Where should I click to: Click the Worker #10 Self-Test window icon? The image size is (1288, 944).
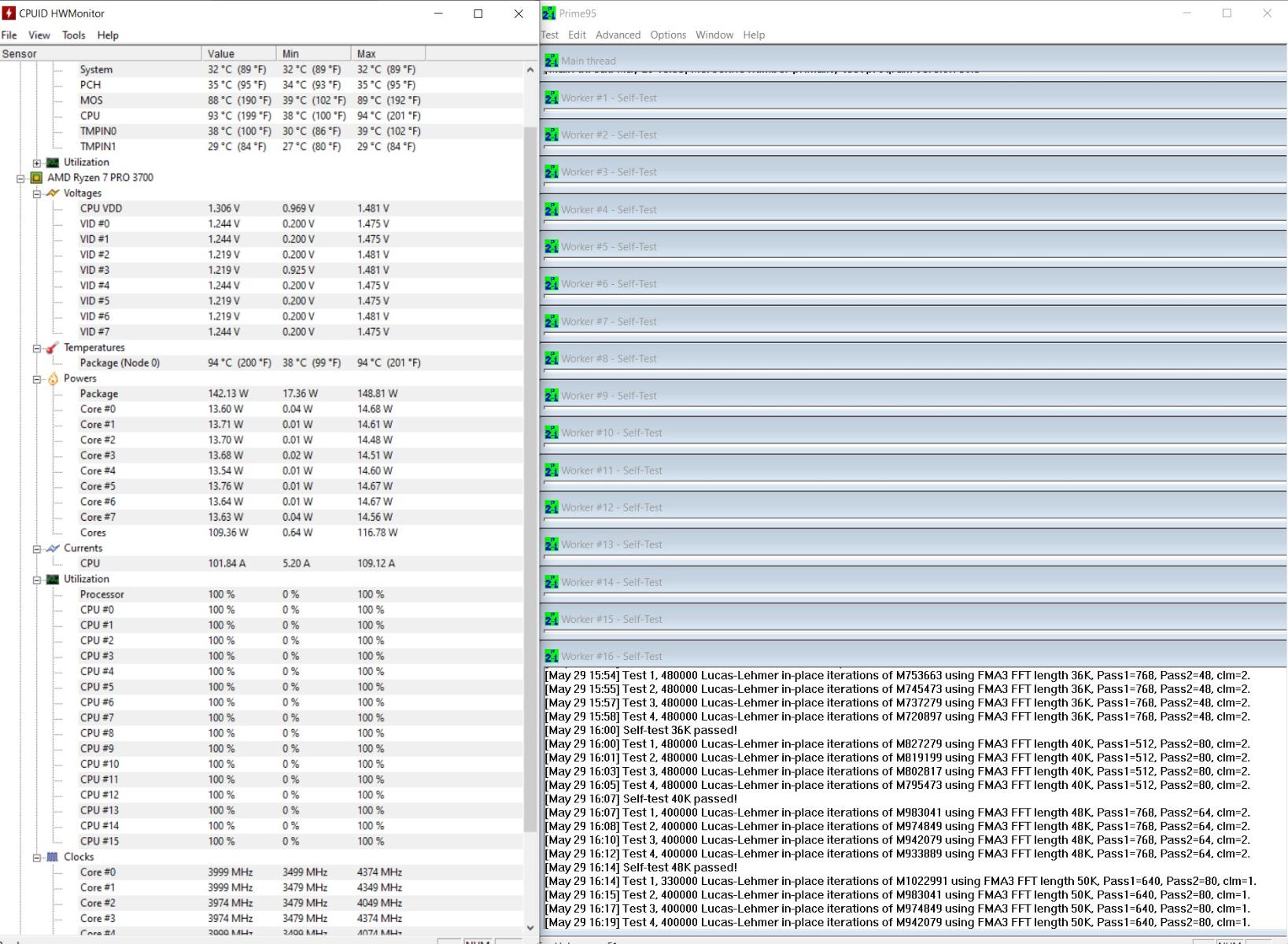point(552,433)
